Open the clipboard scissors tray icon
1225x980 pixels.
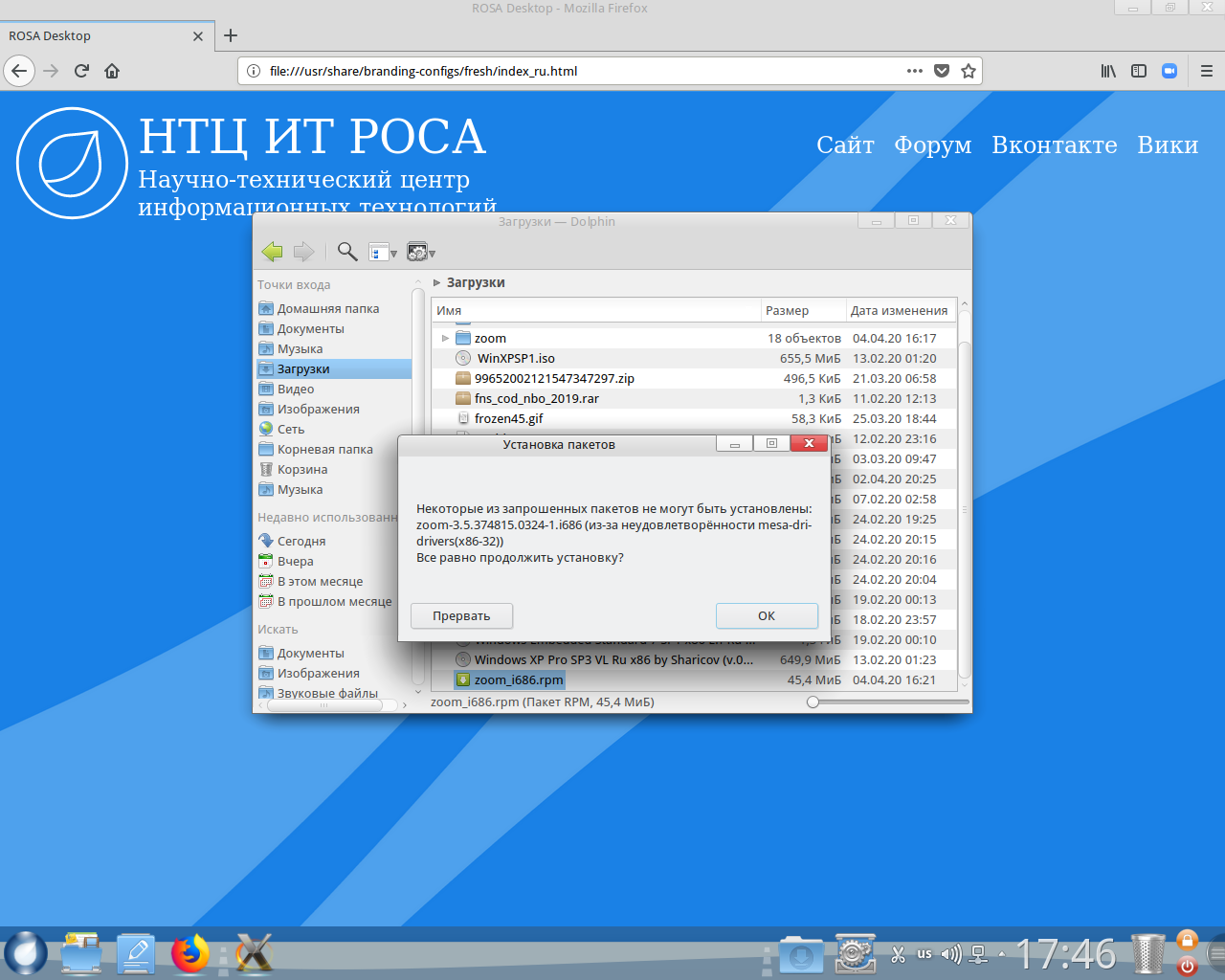tap(898, 954)
